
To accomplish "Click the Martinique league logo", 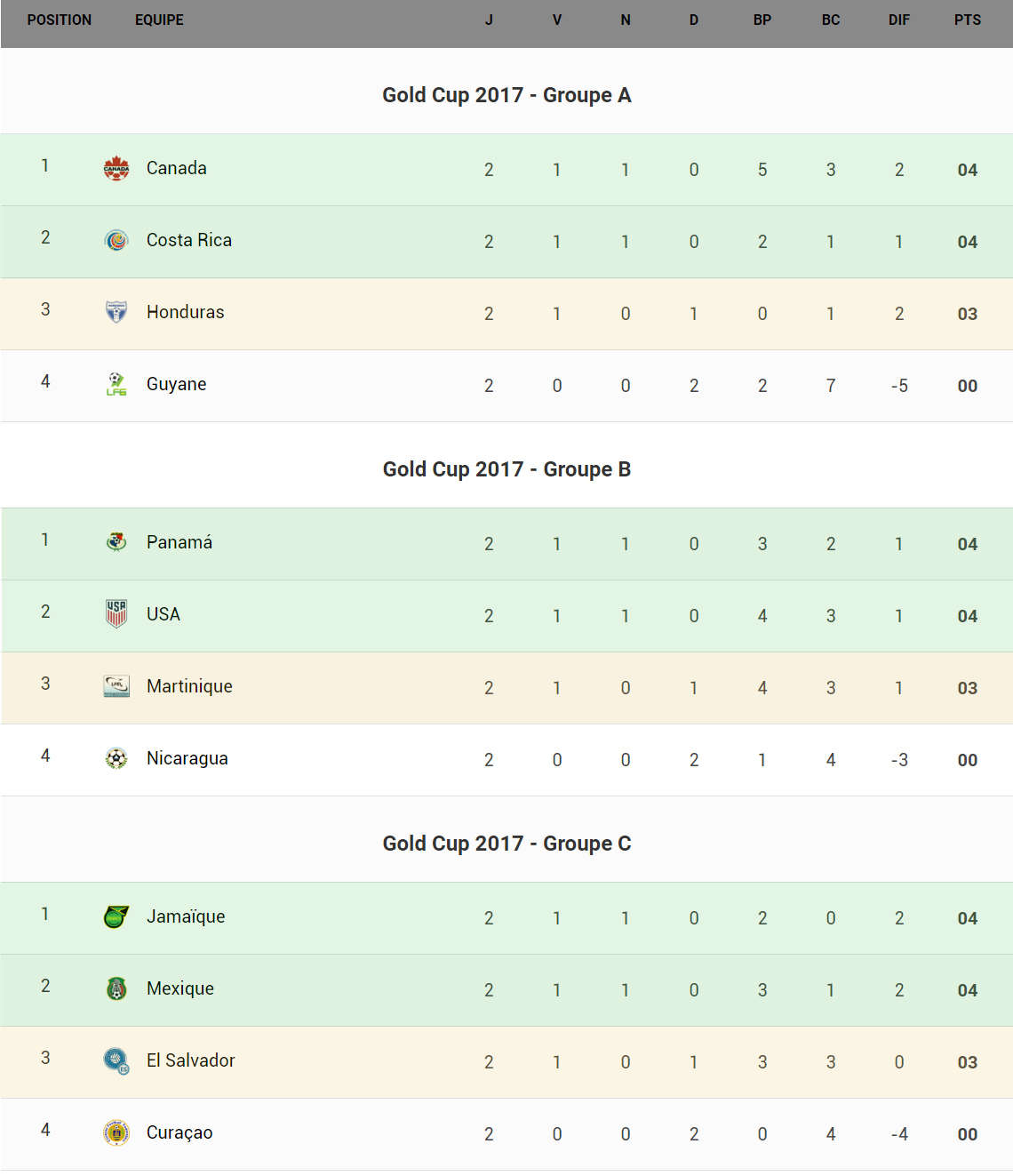I will [116, 686].
